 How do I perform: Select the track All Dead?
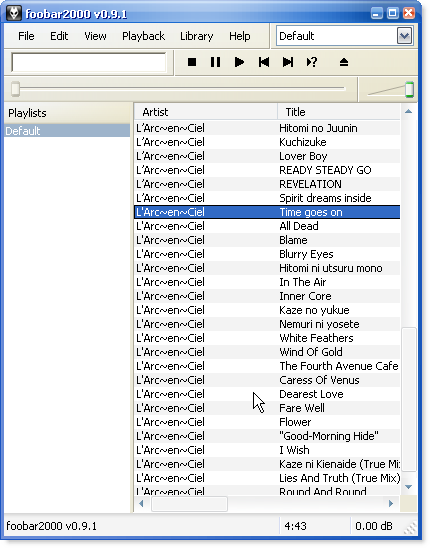point(267,226)
